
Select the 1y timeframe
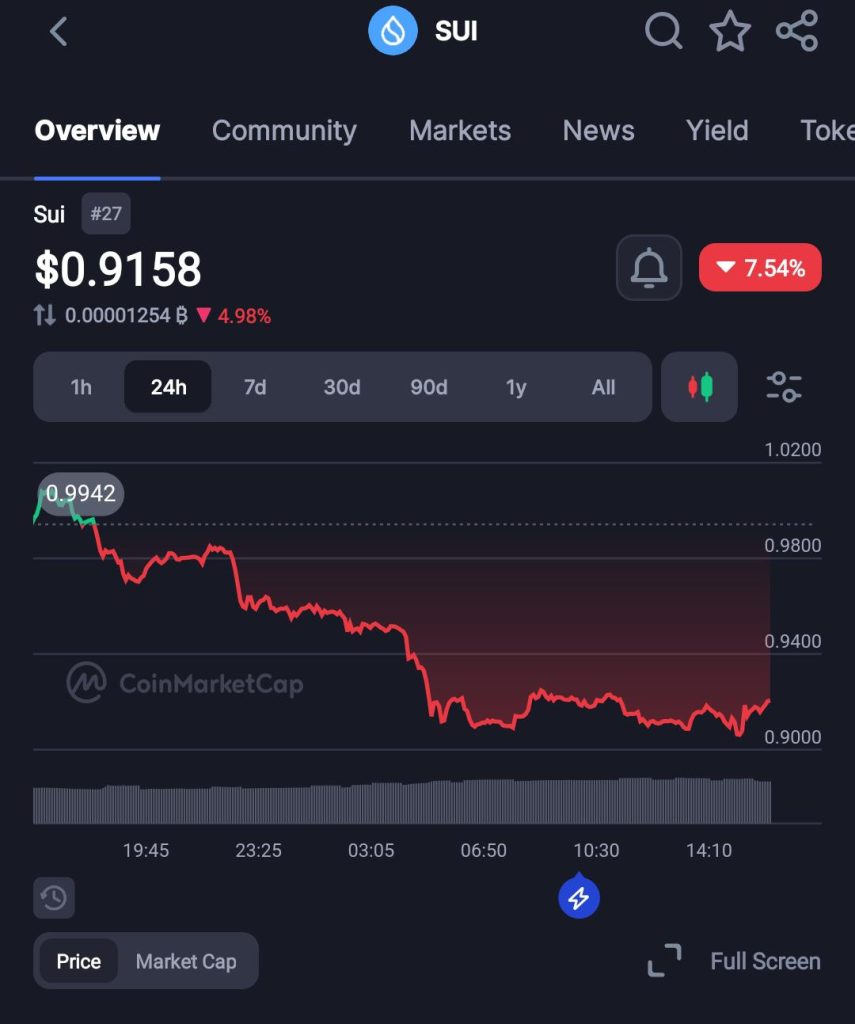coord(515,387)
